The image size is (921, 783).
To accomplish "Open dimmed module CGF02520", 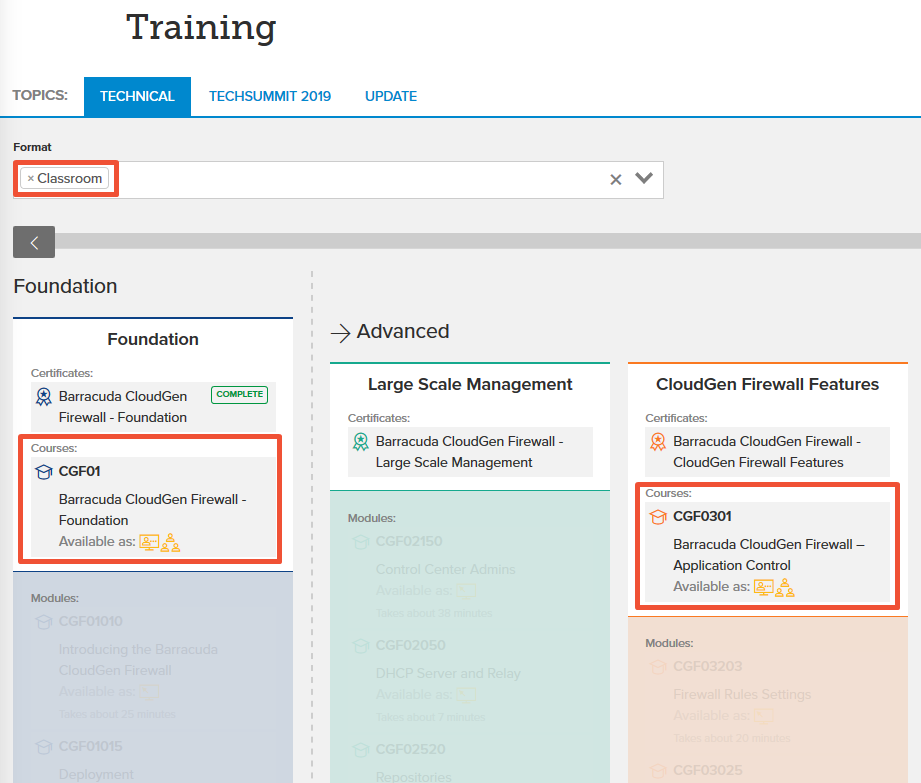I will pos(411,750).
